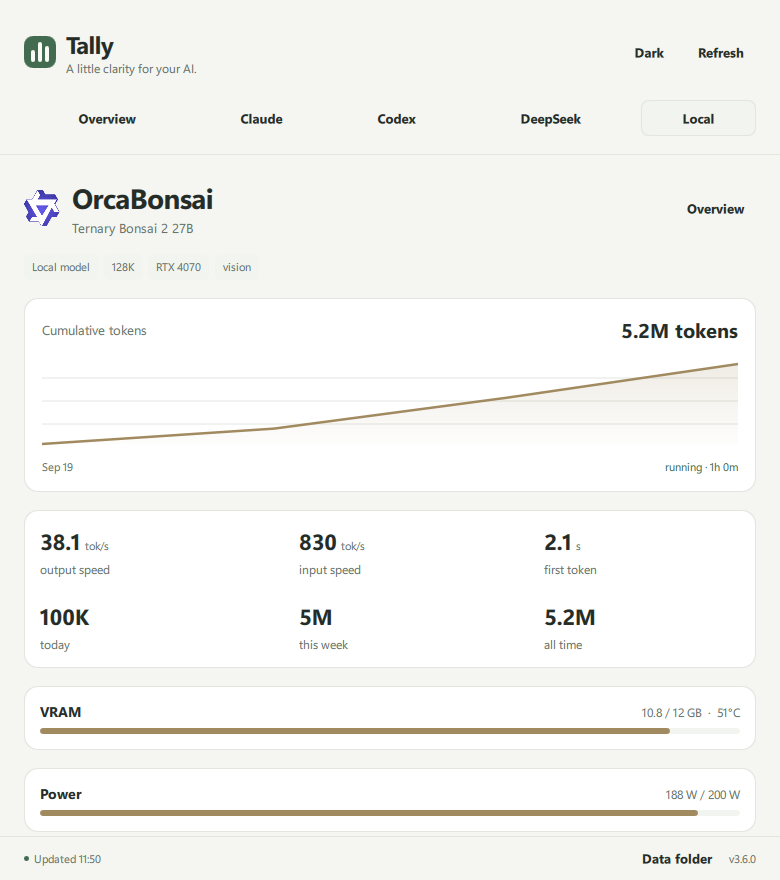Image resolution: width=780 pixels, height=880 pixels.
Task: Click the 2.1 s first token value
Action: click(562, 543)
